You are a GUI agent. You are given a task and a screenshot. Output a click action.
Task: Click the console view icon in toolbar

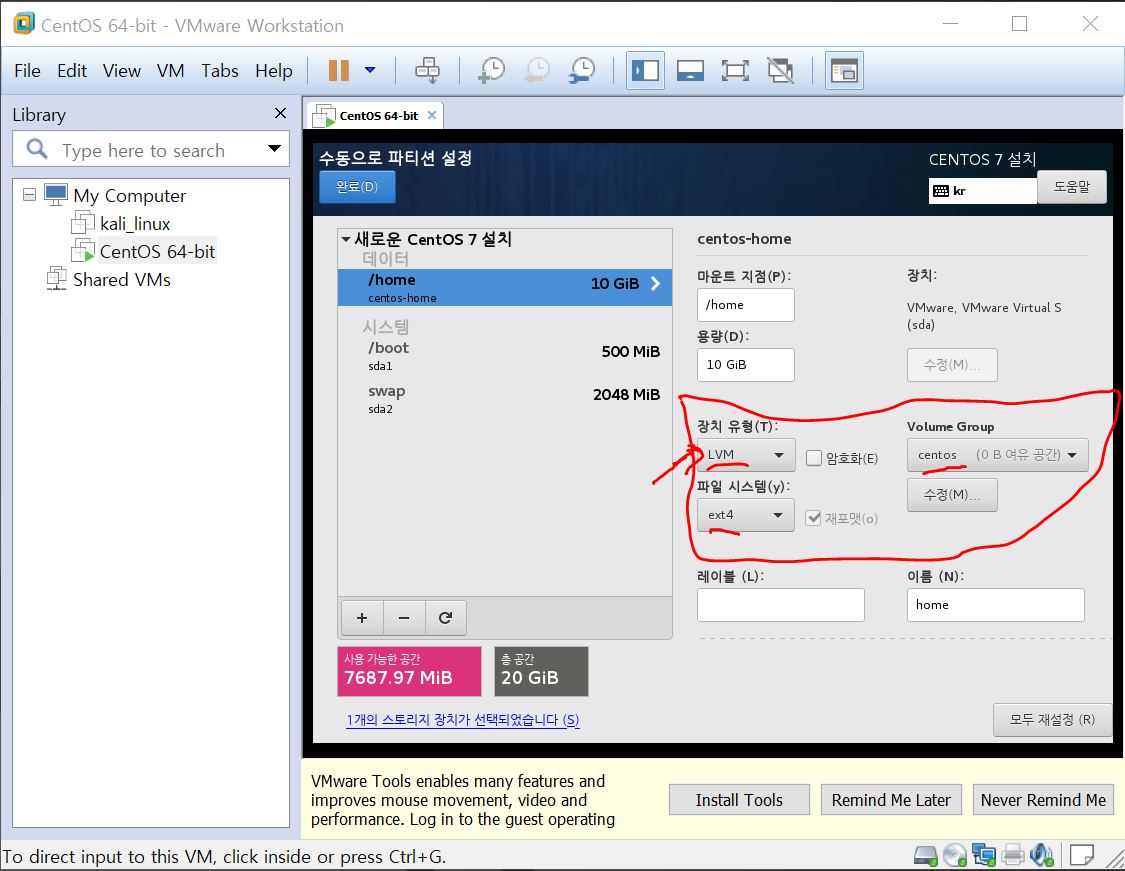tap(844, 70)
